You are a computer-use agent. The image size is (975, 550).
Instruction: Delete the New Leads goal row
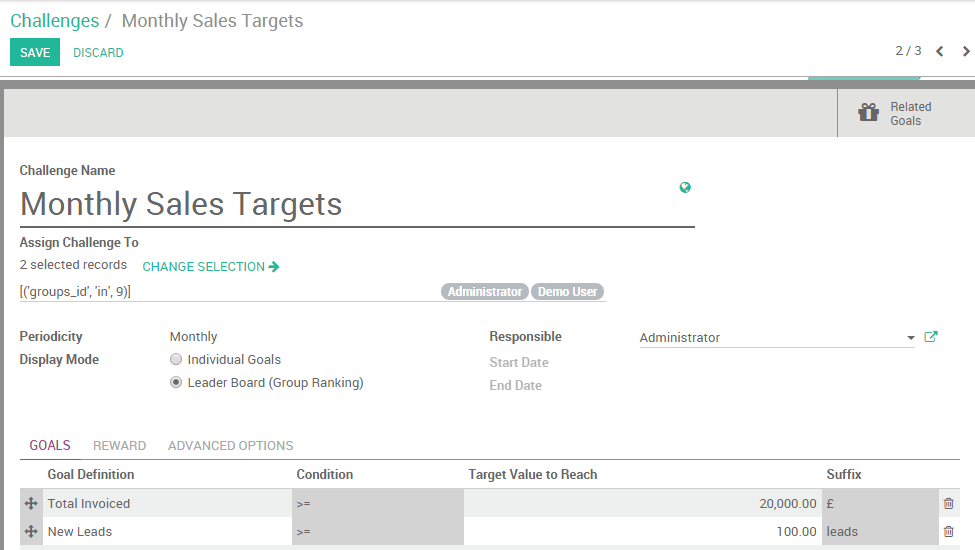pyautogui.click(x=948, y=532)
